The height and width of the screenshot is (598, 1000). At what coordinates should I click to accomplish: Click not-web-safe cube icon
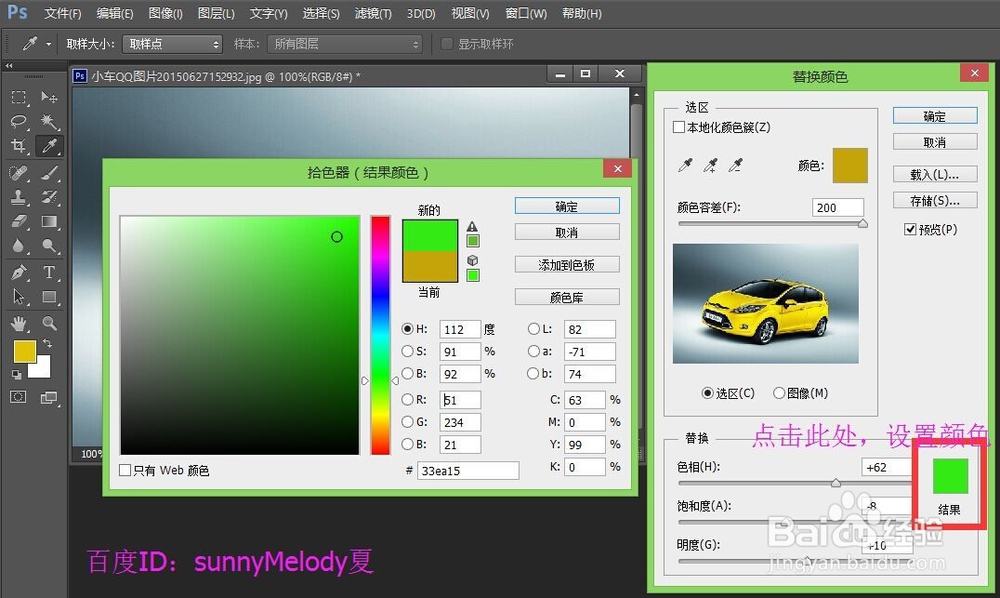pyautogui.click(x=473, y=260)
